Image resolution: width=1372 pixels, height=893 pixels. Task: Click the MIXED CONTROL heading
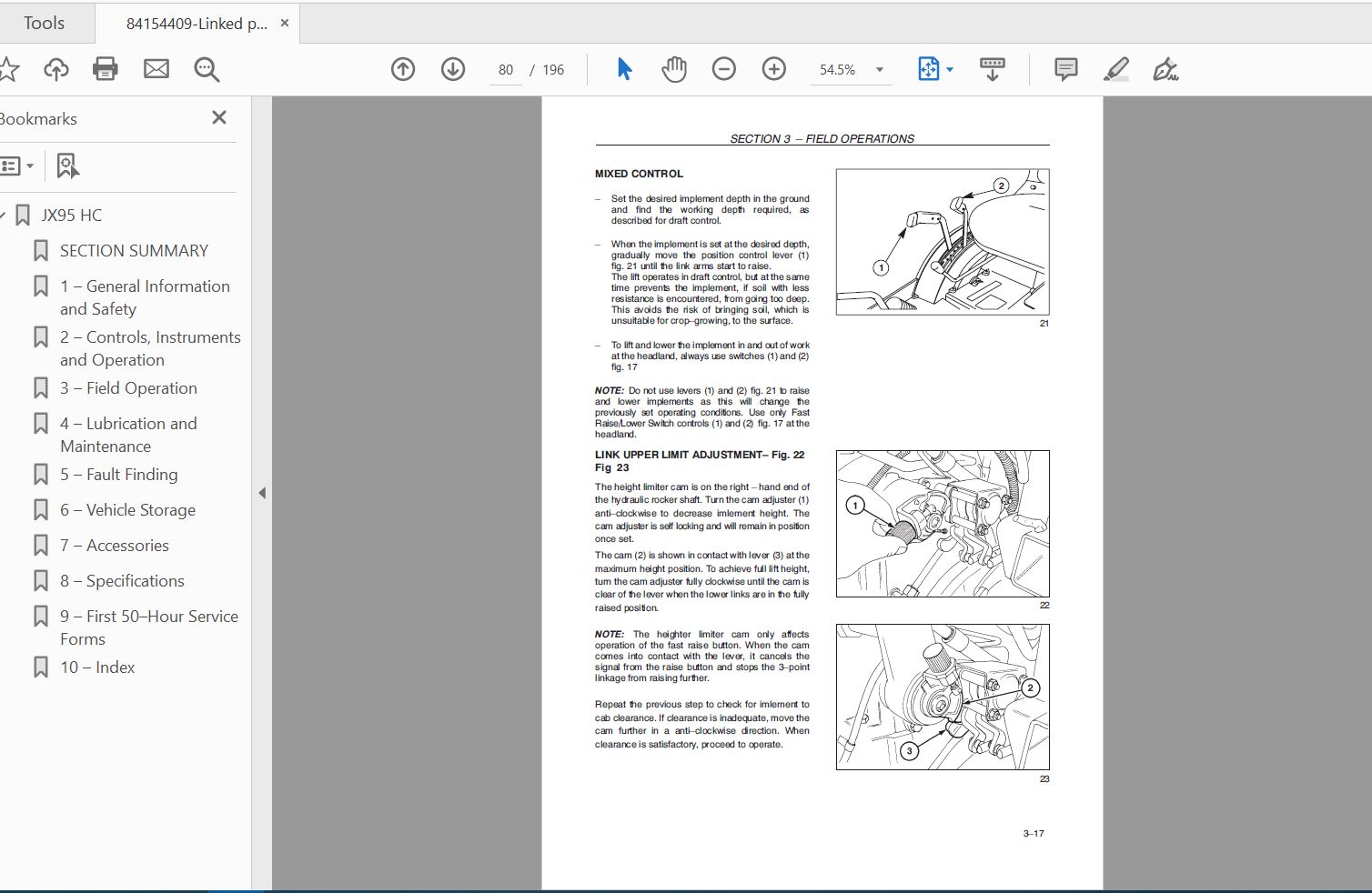coord(639,174)
